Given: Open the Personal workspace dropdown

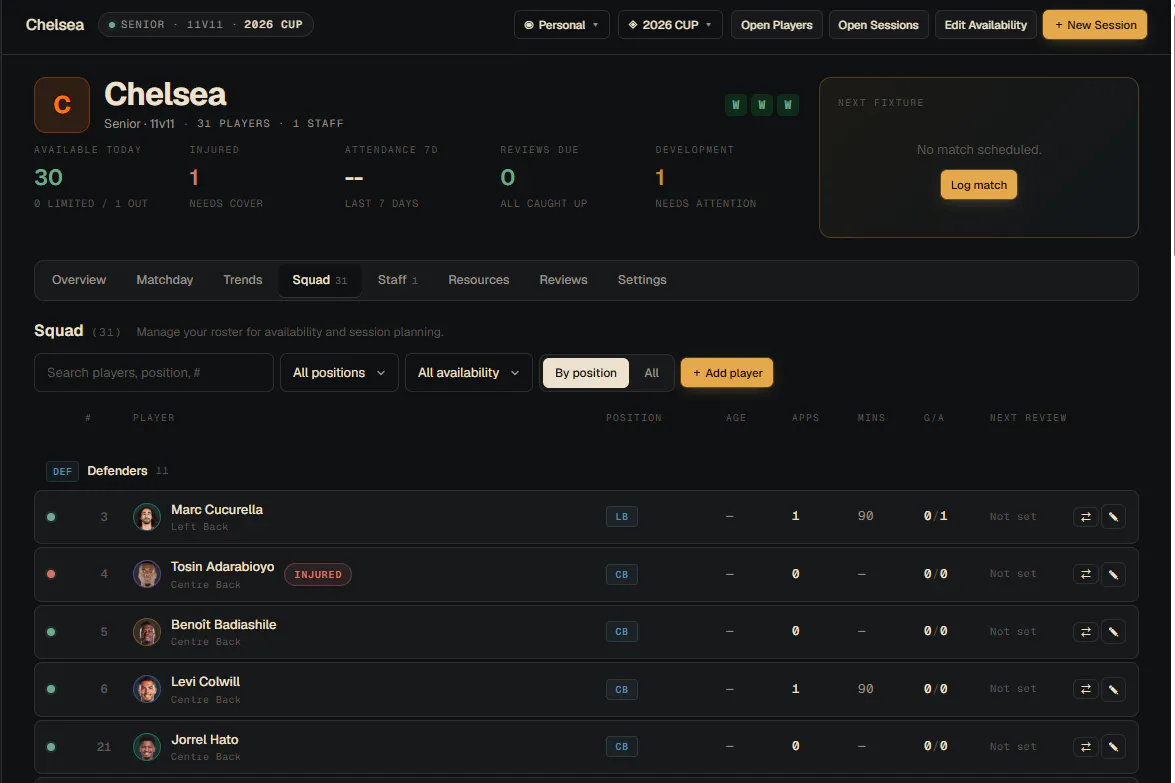Looking at the screenshot, I should click(561, 25).
